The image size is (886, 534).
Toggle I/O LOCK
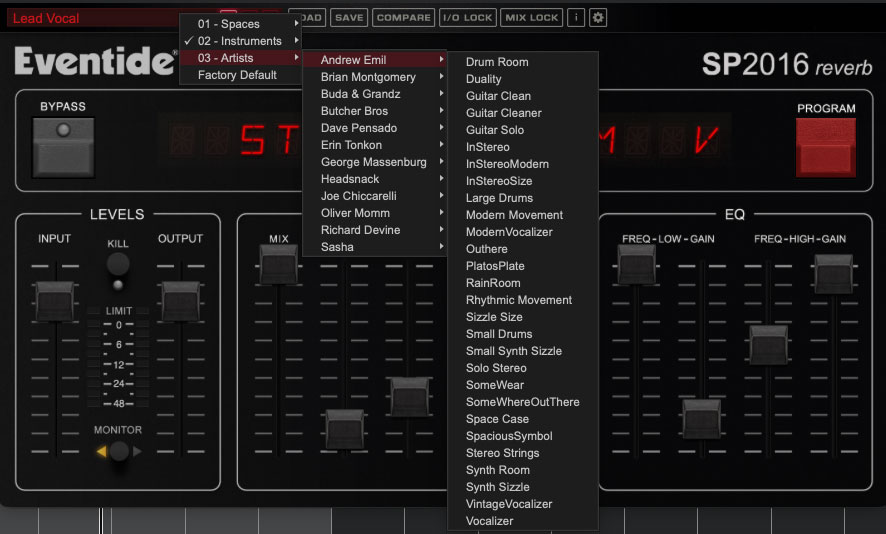point(468,18)
